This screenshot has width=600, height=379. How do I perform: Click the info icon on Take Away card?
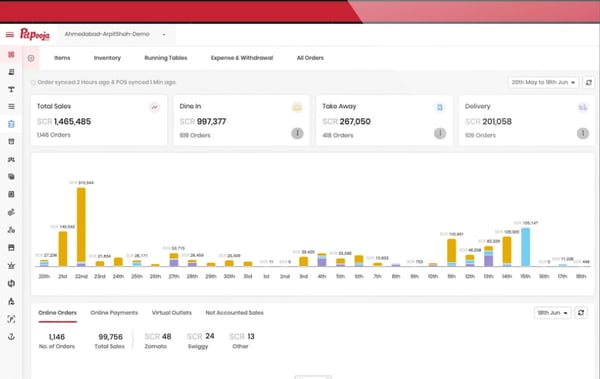pyautogui.click(x=440, y=133)
